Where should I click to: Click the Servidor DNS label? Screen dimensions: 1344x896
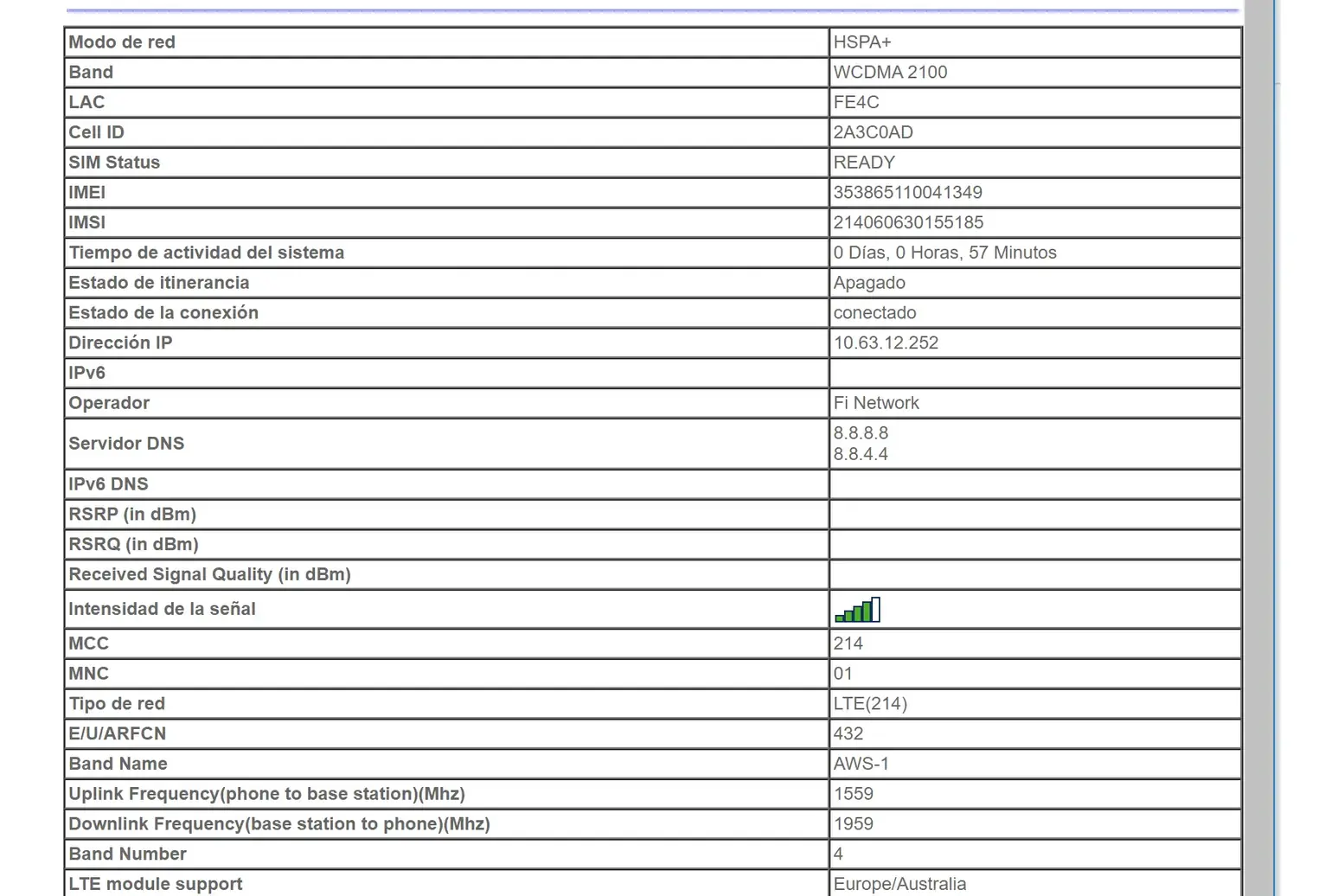tap(126, 444)
